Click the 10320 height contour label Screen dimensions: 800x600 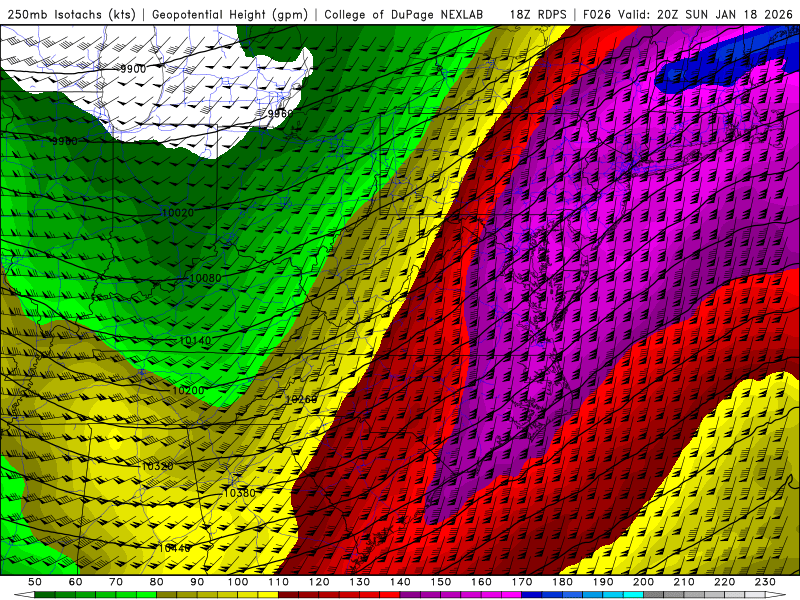157,466
